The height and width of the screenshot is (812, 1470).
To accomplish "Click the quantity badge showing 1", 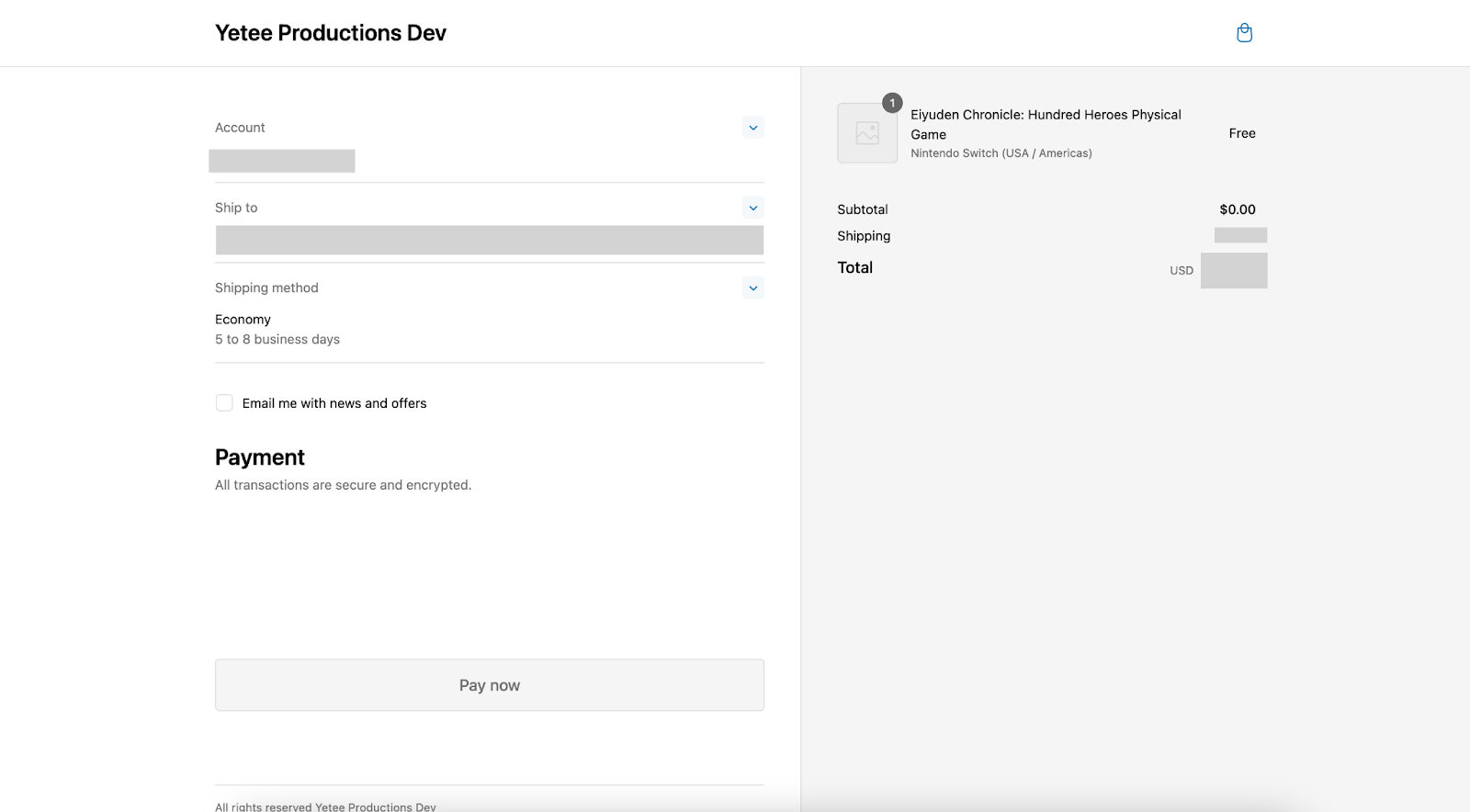I will (x=892, y=103).
